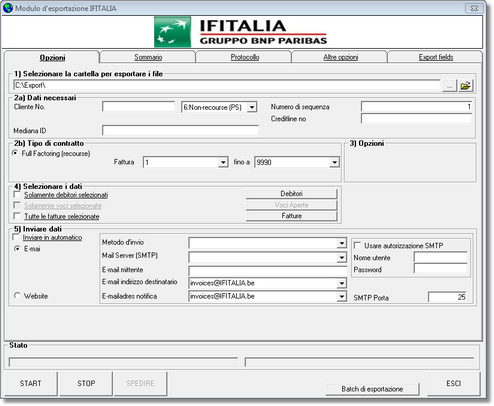Click the Mediana ID input field
Screen dimensions: 494x406
pyautogui.click(x=180, y=130)
